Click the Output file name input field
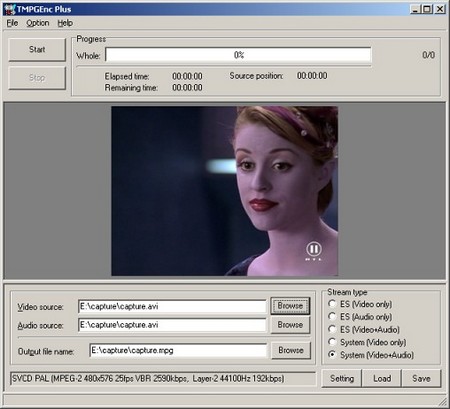Screen dimensions: 450x409 pos(178,350)
